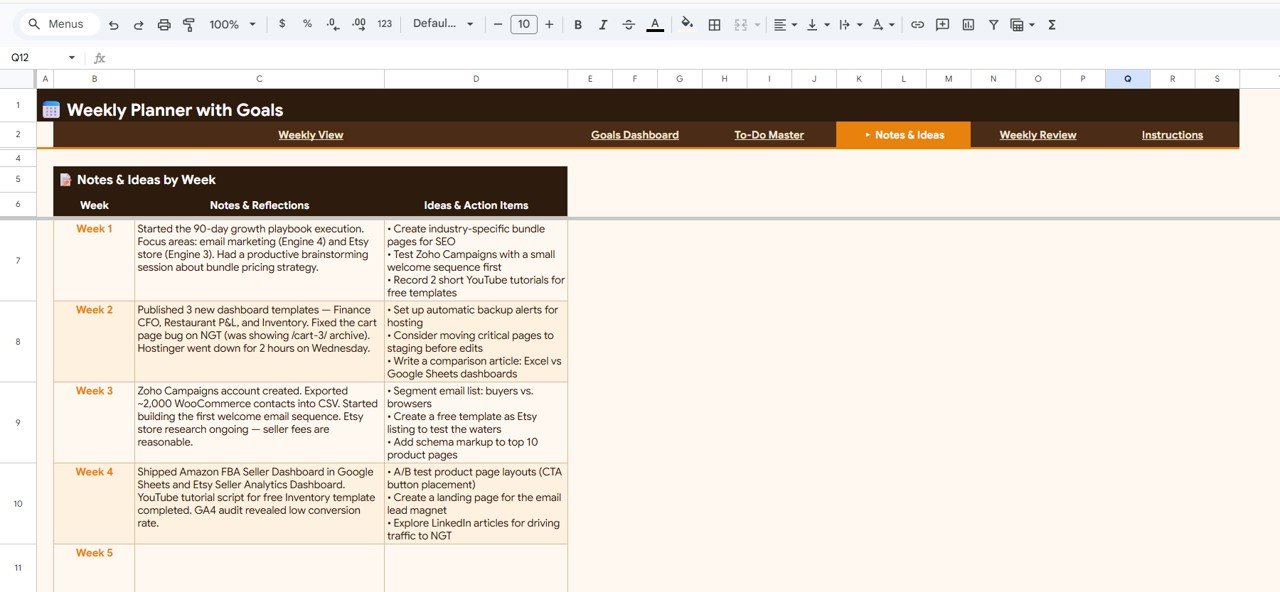This screenshot has width=1280, height=592.
Task: Print the spreadsheet with printer icon
Action: [164, 24]
